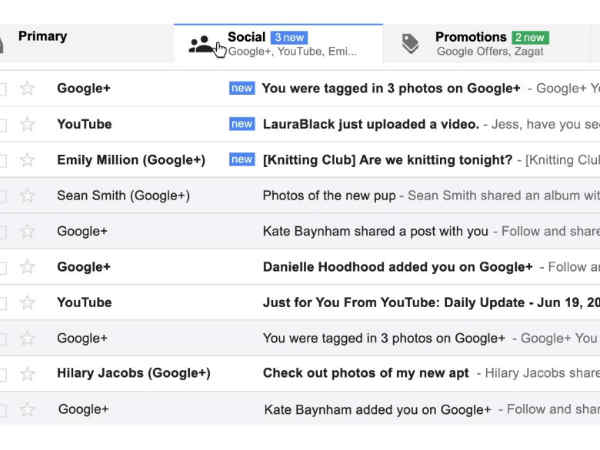The image size is (600, 450).
Task: Open 'You were tagged in 3 photos' new email
Action: pos(391,88)
